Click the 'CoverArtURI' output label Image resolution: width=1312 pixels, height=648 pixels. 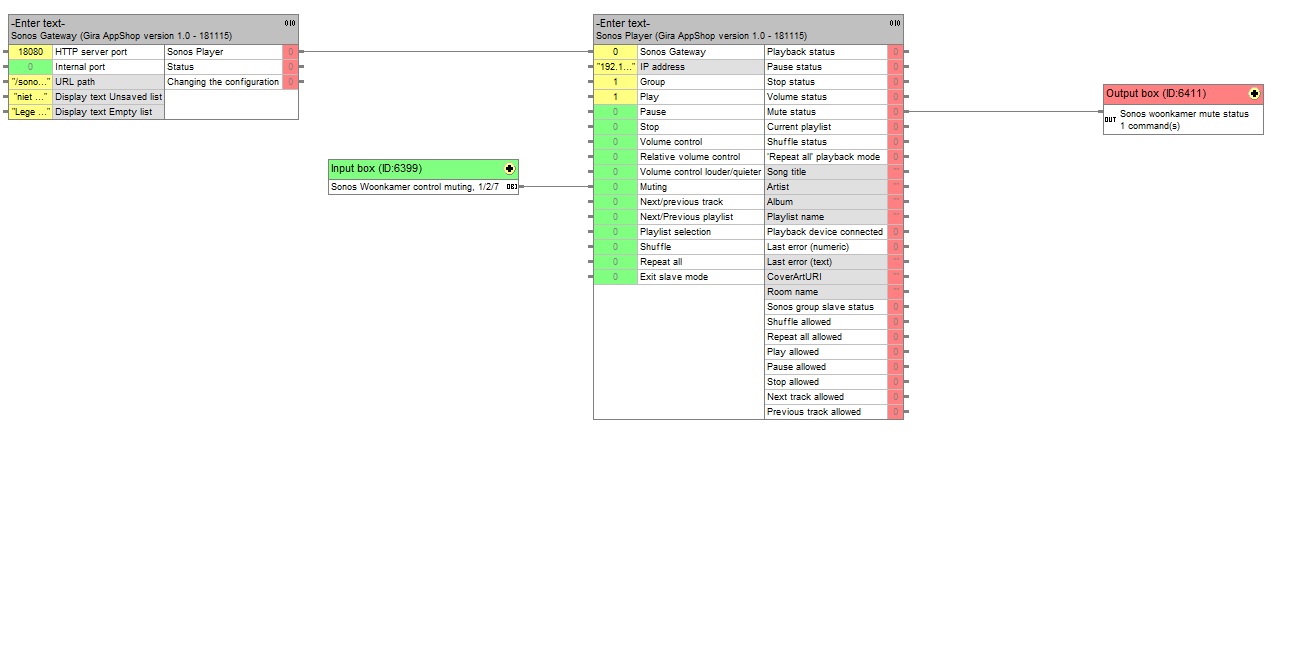click(x=793, y=277)
